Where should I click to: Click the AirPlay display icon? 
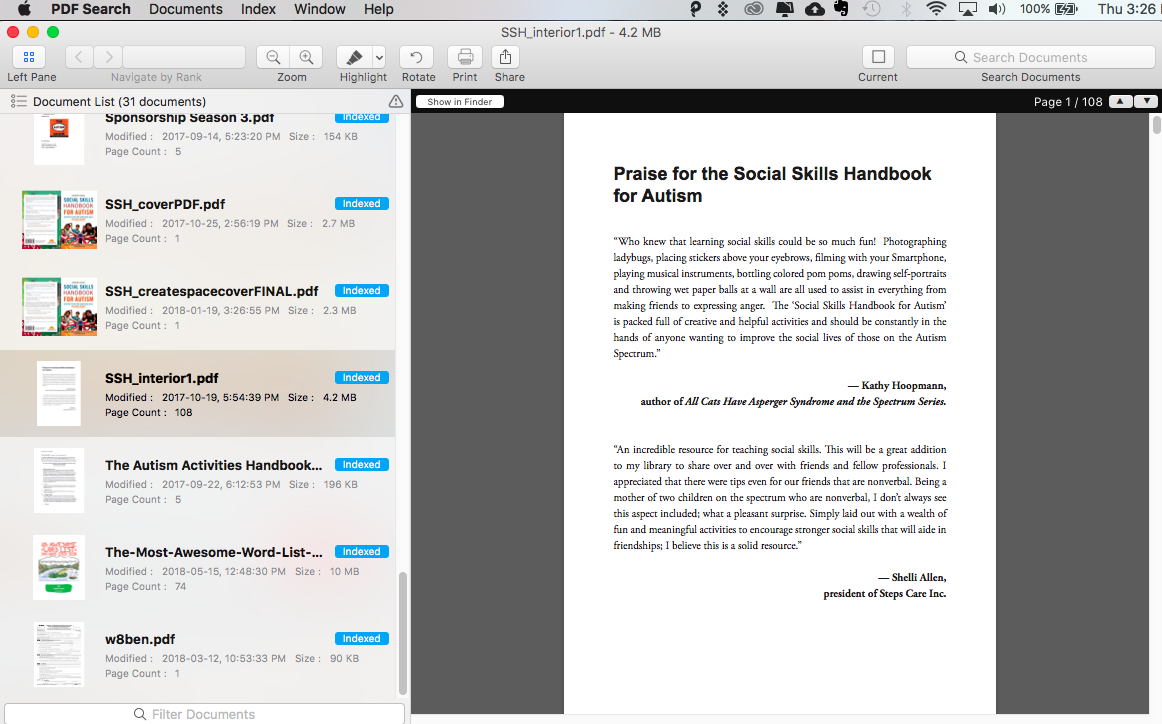click(967, 9)
